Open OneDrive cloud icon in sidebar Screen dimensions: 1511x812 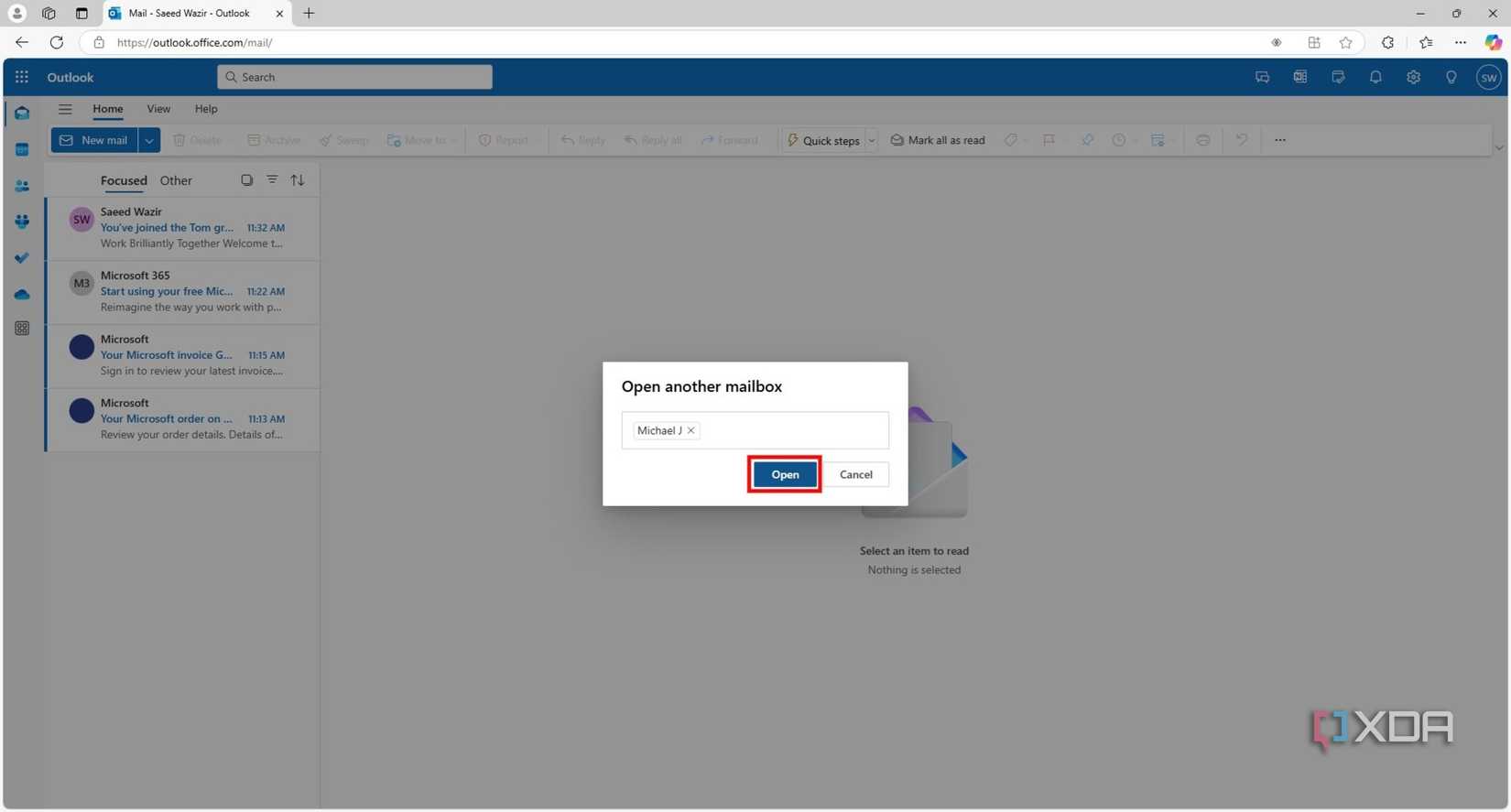pos(22,294)
